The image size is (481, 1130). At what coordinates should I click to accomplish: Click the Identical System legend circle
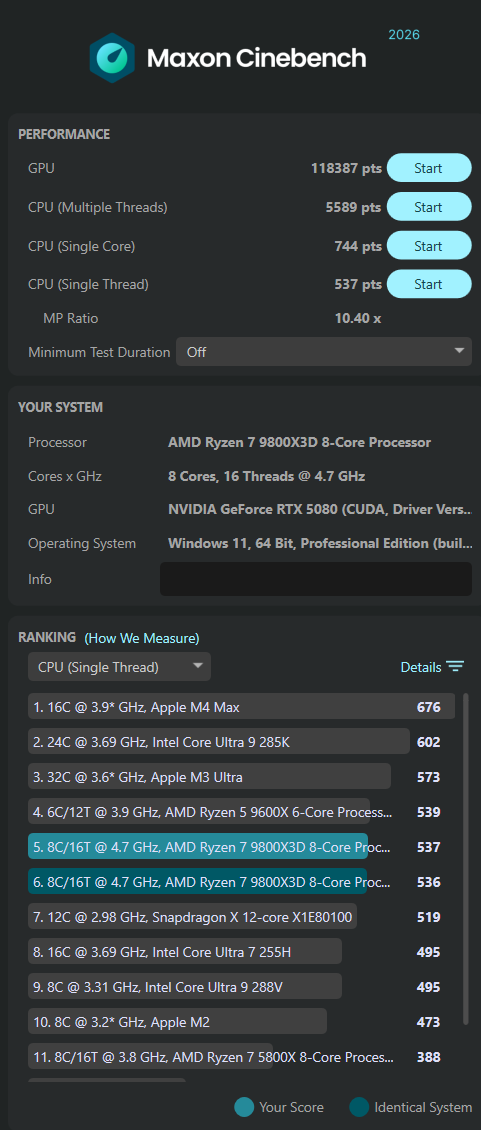click(x=359, y=1107)
